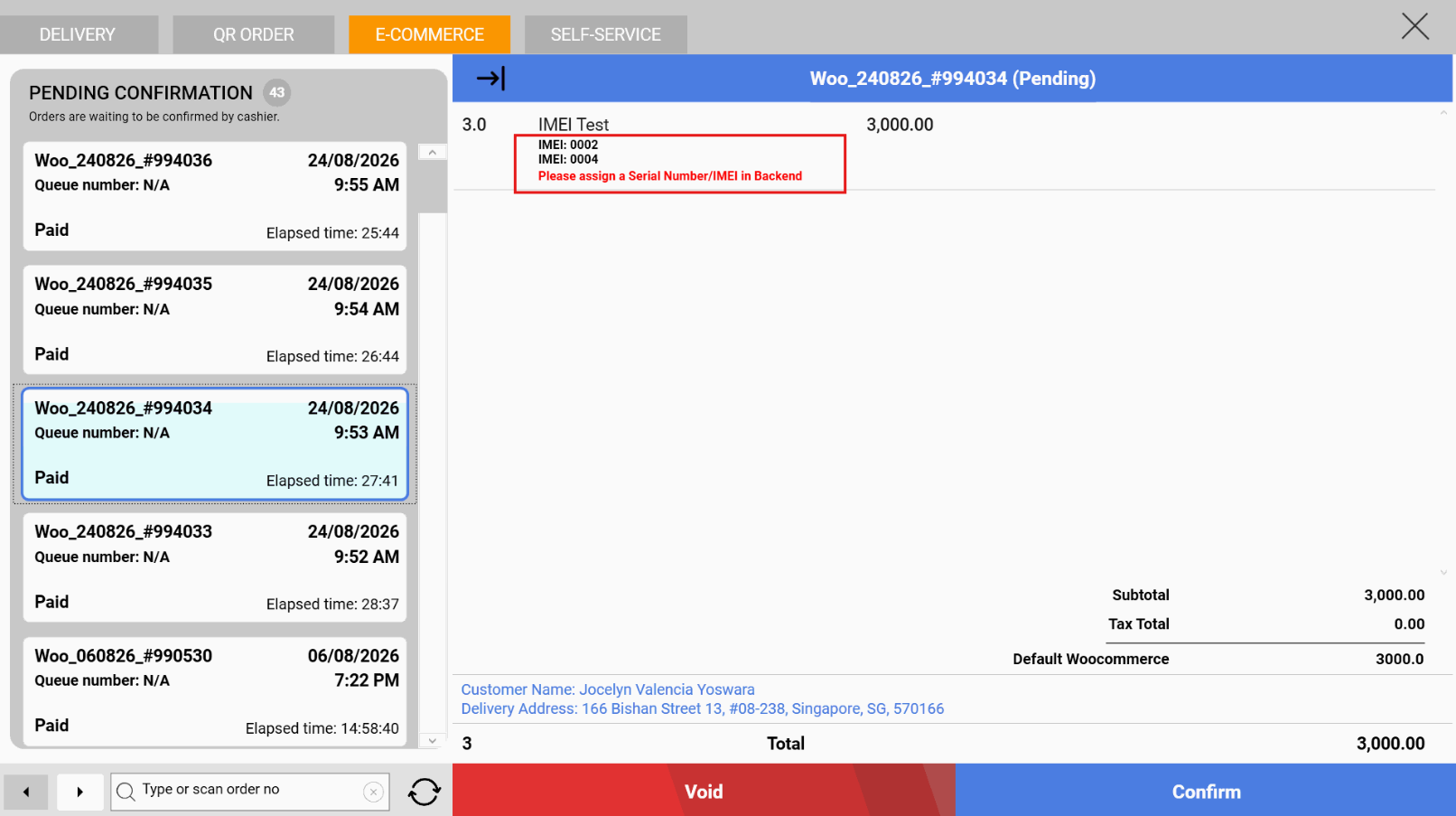Switch to the SELF-SERVICE tab
Image resolution: width=1456 pixels, height=816 pixels.
(x=606, y=34)
